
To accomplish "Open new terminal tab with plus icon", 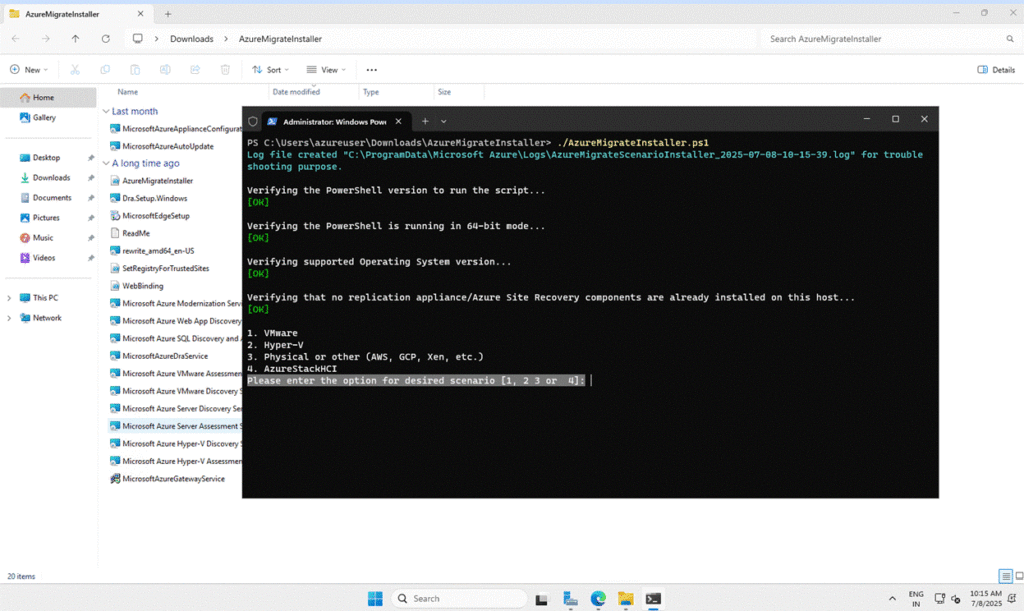I will pyautogui.click(x=425, y=121).
